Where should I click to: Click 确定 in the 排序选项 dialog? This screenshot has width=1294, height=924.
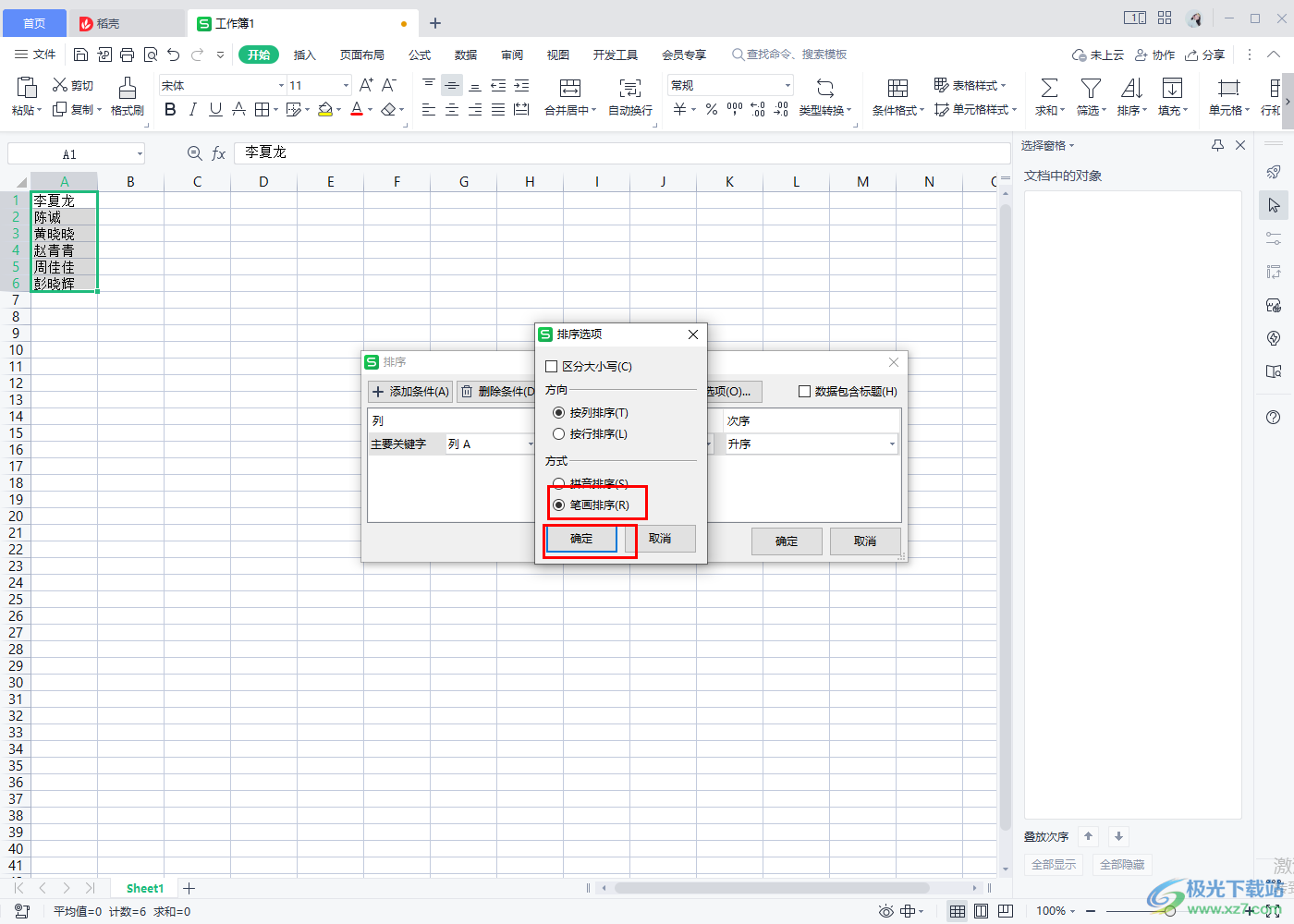click(x=581, y=539)
